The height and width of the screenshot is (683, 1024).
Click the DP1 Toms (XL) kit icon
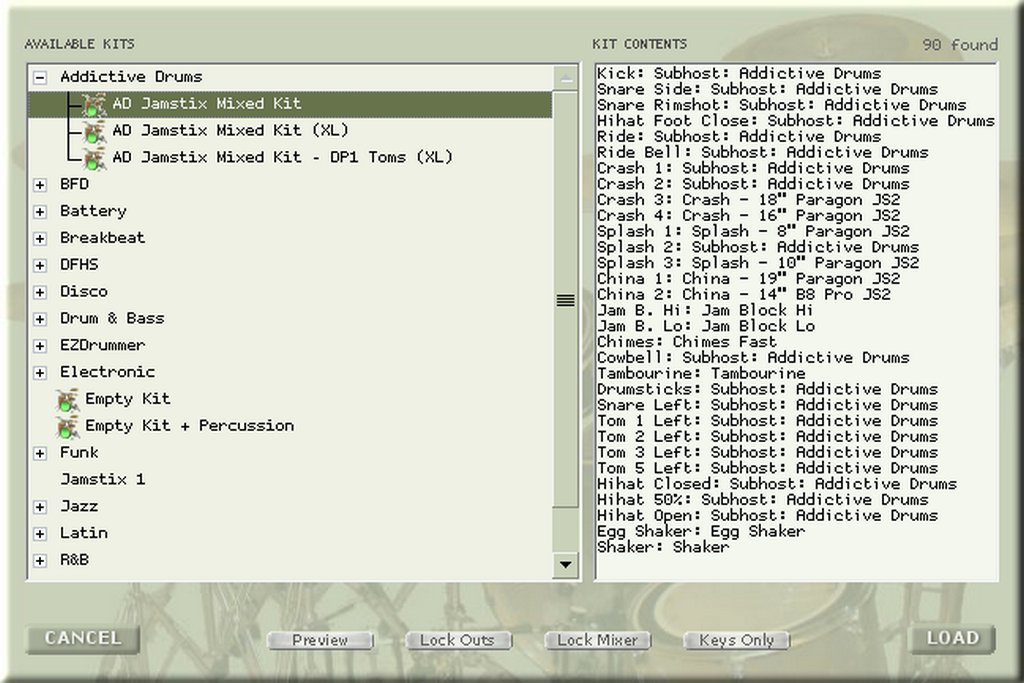[x=94, y=158]
